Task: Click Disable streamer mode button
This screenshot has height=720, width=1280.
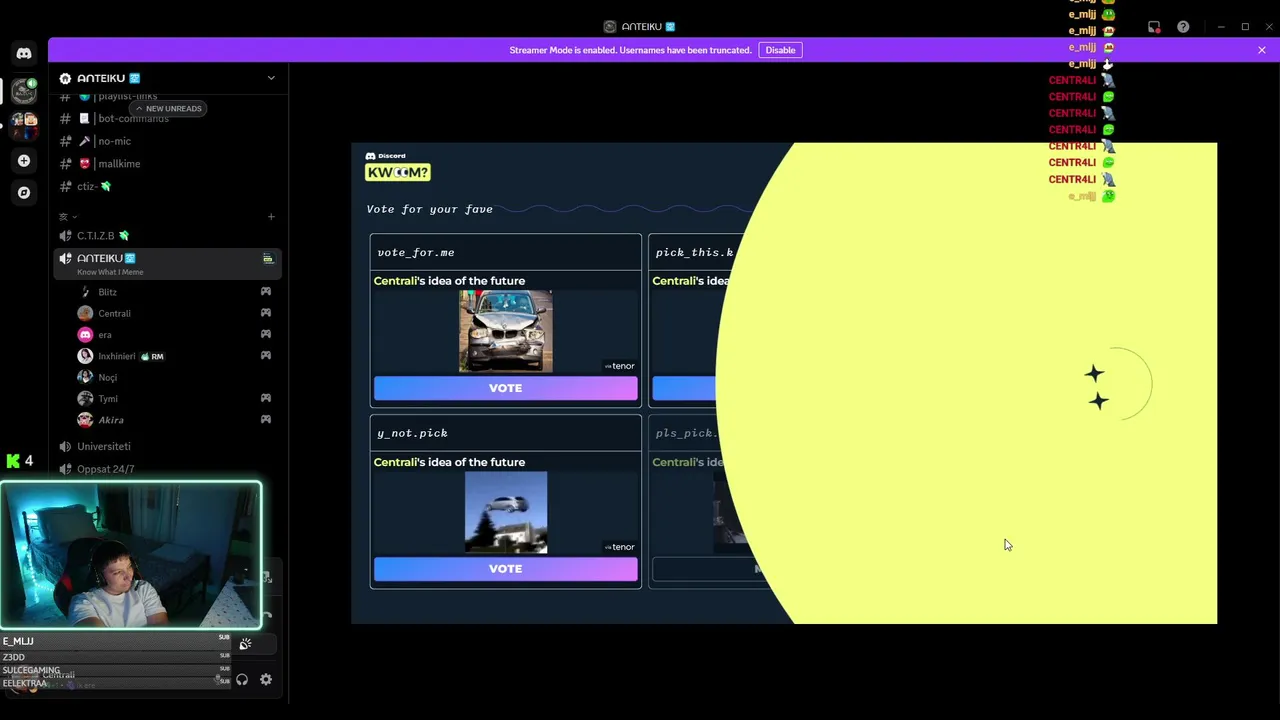Action: point(780,50)
